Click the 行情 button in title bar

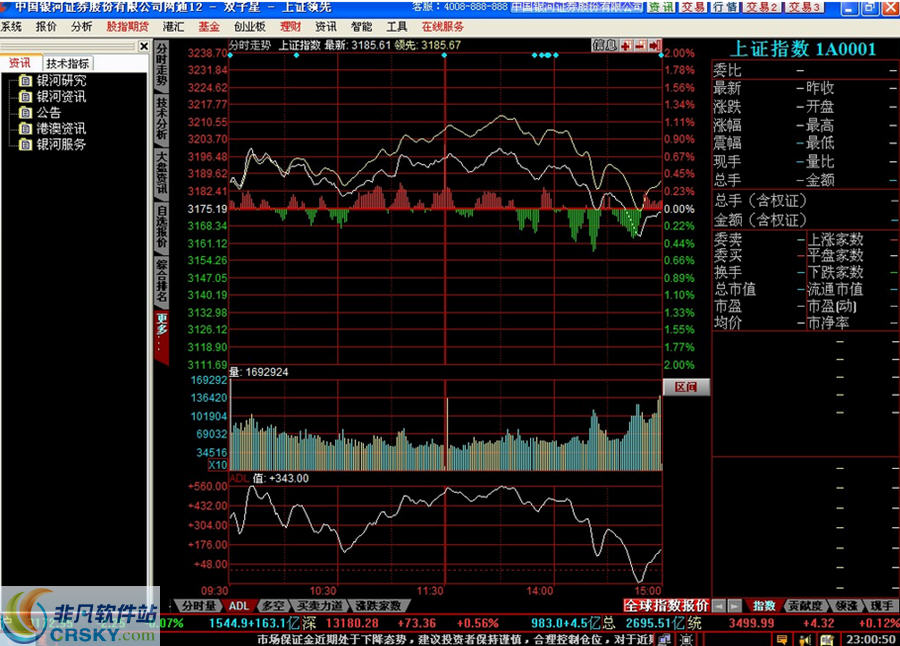coord(724,7)
